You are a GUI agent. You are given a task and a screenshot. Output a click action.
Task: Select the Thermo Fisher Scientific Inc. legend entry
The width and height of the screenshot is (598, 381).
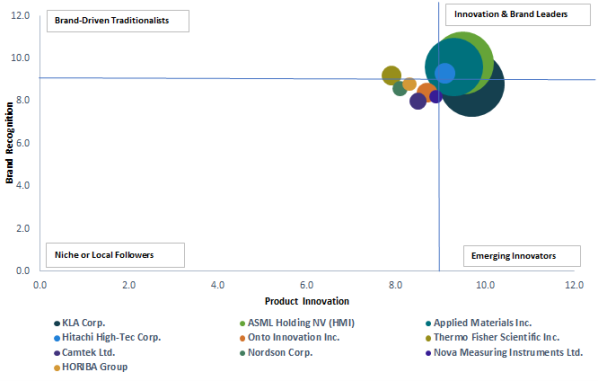tap(492, 338)
